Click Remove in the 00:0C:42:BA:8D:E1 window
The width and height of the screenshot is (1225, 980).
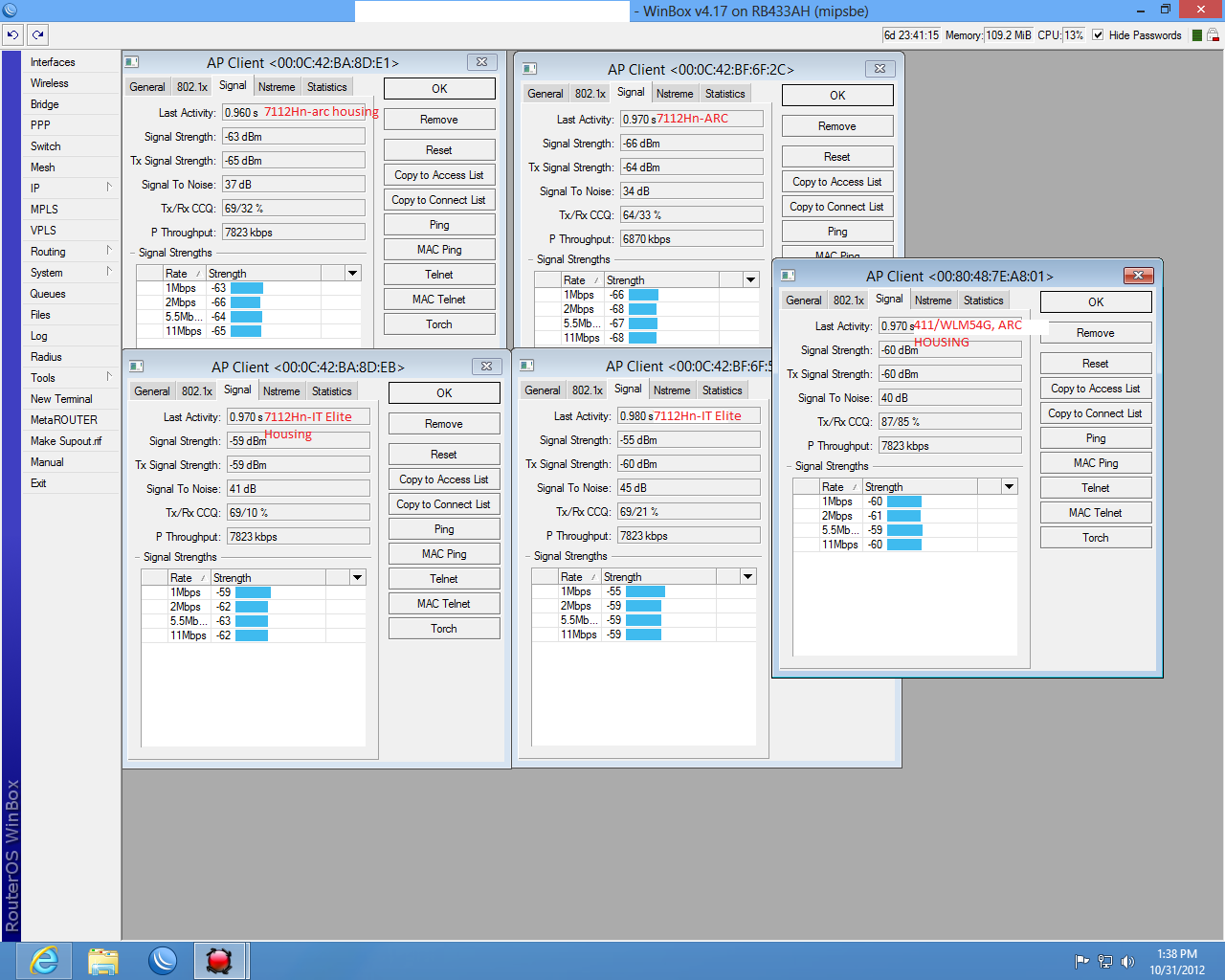click(439, 120)
